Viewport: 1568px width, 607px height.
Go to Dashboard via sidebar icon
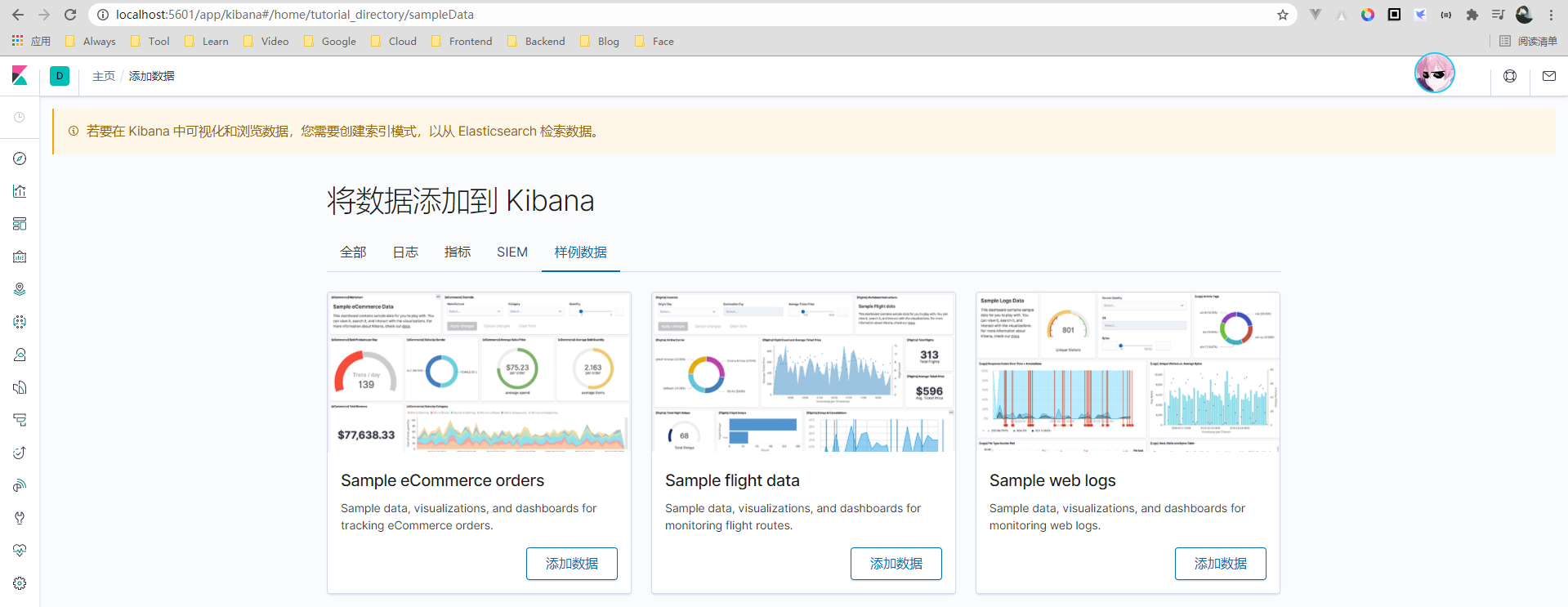pyautogui.click(x=20, y=224)
